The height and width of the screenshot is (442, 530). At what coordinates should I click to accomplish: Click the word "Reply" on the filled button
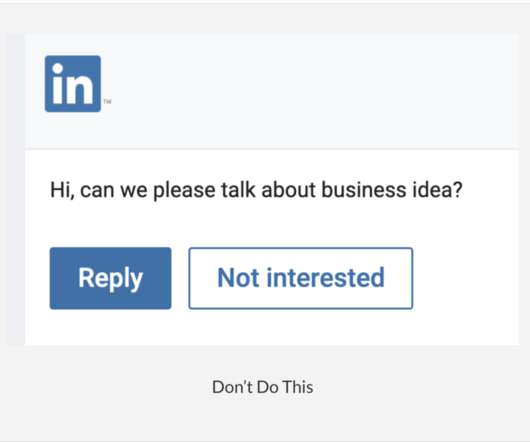click(111, 279)
